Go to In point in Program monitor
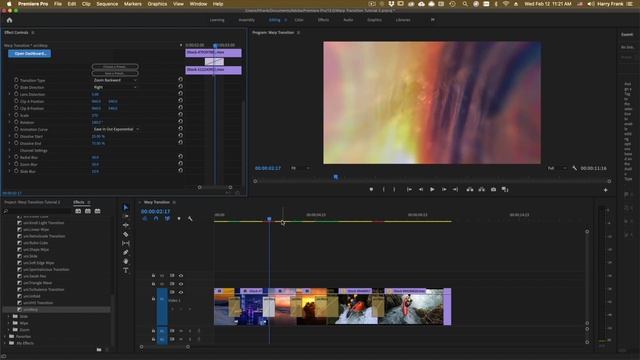The width and height of the screenshot is (640, 360). [409, 189]
